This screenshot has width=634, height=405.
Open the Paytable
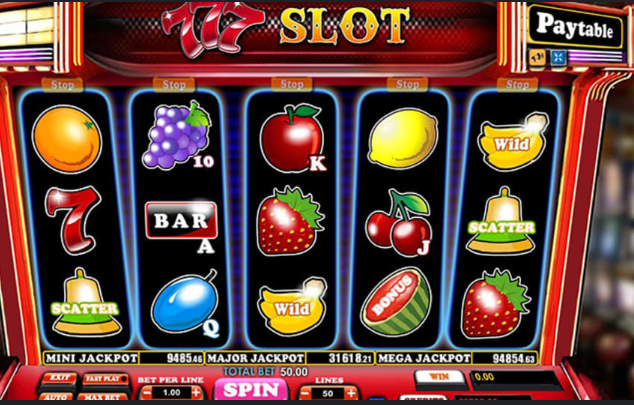[x=575, y=26]
